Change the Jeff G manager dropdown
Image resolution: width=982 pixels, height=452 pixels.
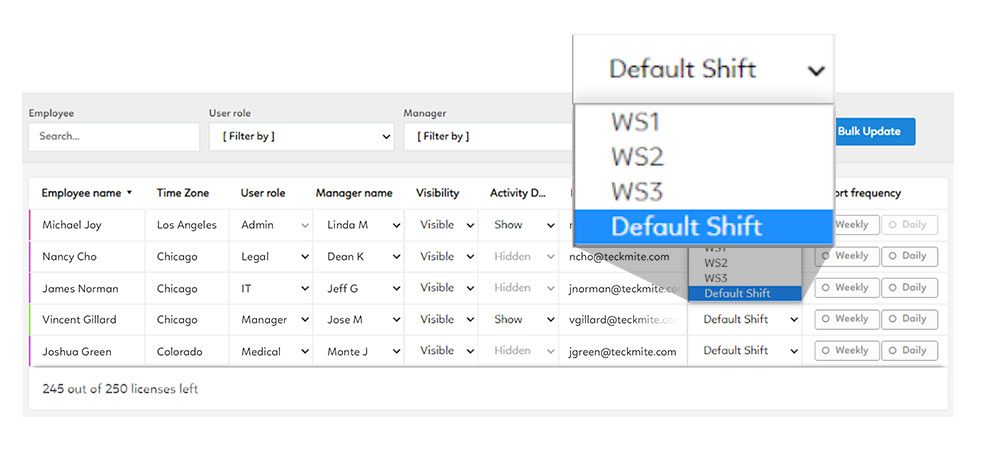tap(363, 289)
